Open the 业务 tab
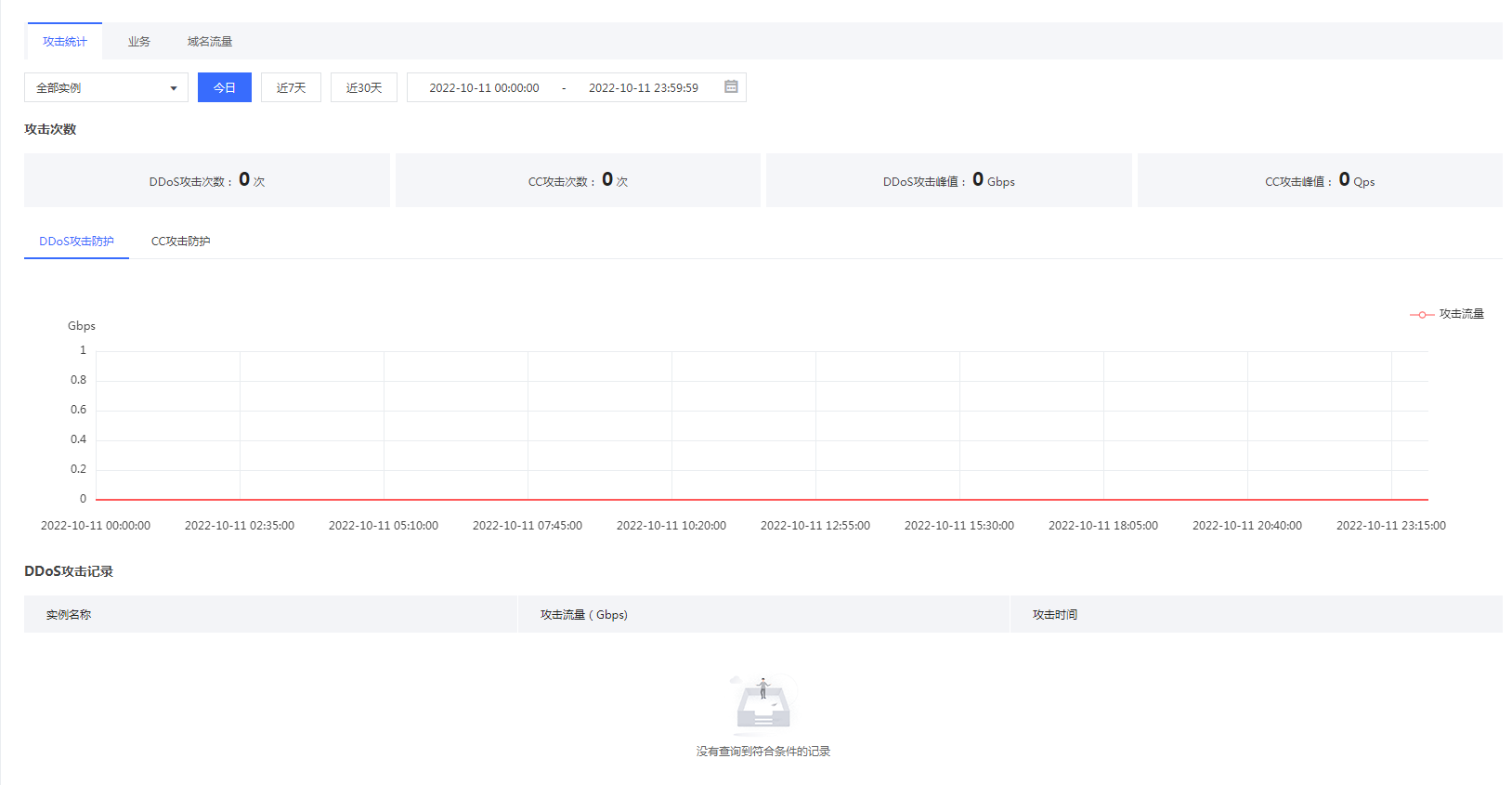Viewport: 1512px width, 785px height. 139,42
